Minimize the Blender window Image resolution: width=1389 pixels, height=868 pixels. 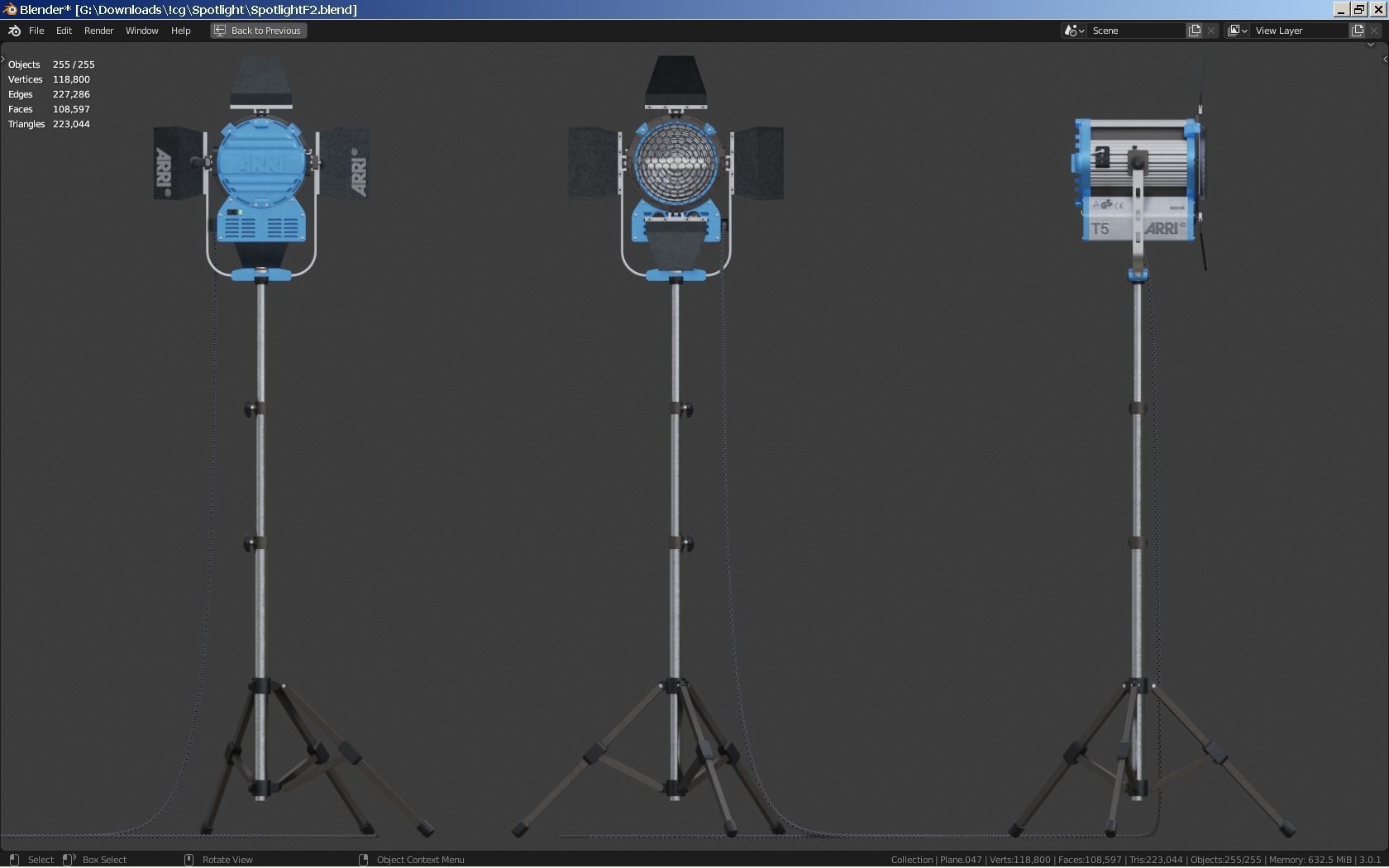[x=1341, y=9]
